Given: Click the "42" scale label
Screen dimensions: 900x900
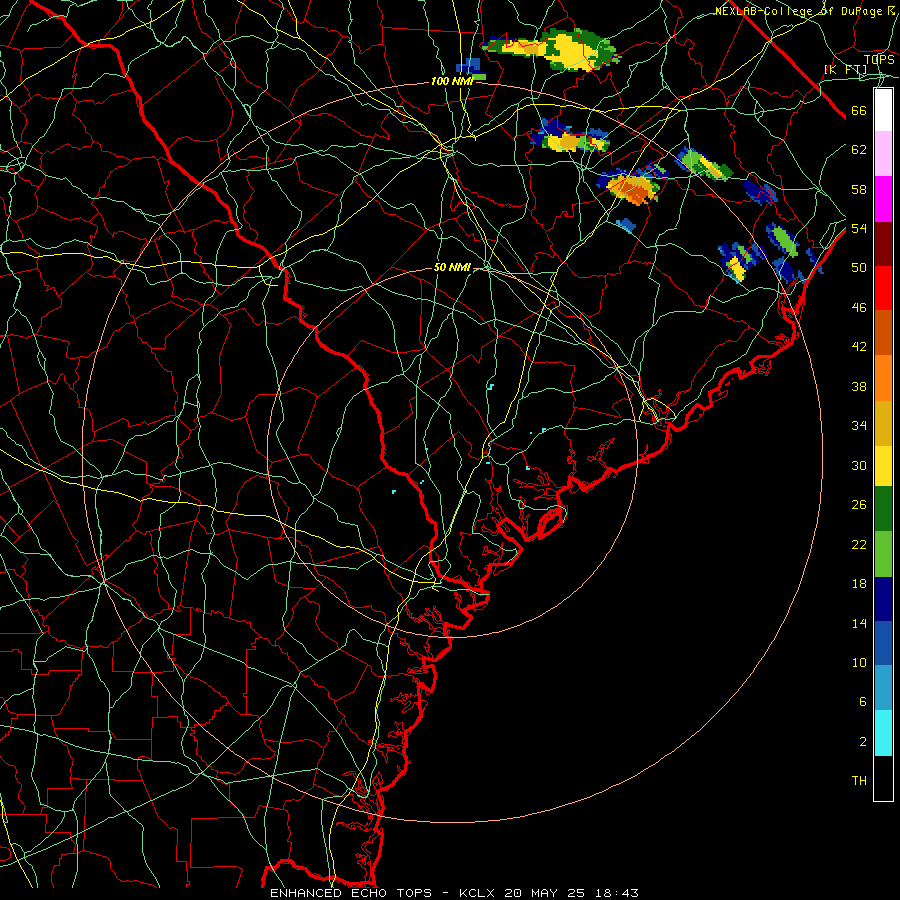Looking at the screenshot, I should tap(859, 347).
